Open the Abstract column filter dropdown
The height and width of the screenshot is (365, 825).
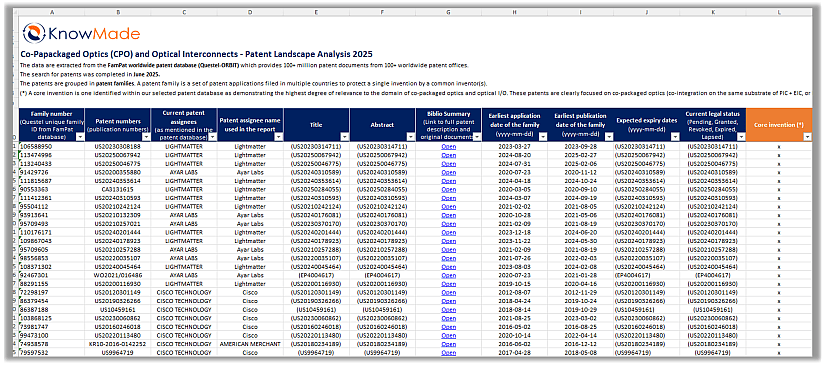(x=410, y=137)
